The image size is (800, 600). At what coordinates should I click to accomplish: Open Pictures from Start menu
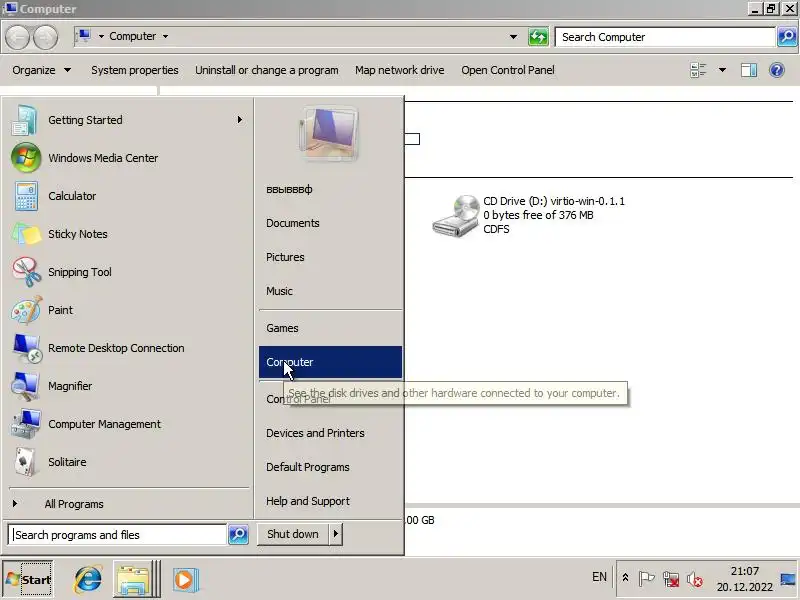[x=330, y=257]
